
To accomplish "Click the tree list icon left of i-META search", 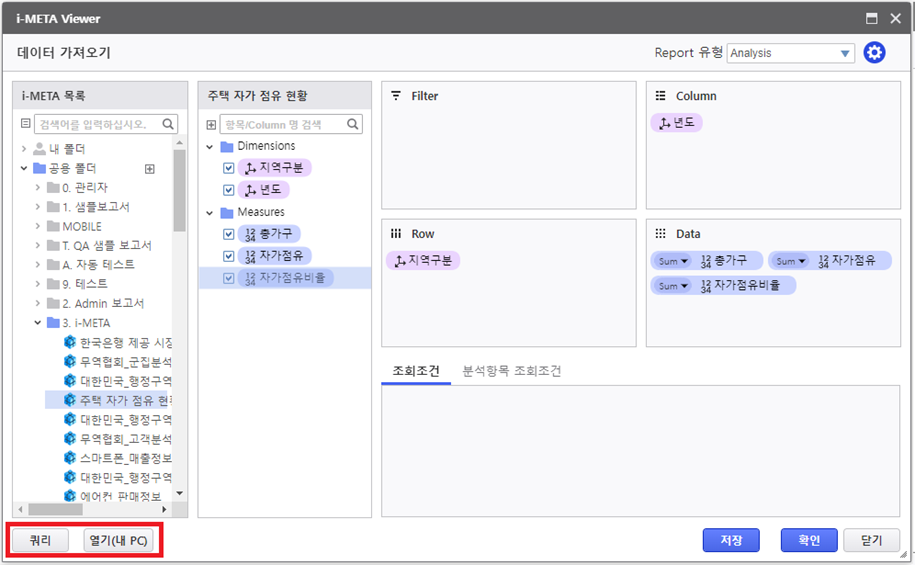I will click(26, 125).
